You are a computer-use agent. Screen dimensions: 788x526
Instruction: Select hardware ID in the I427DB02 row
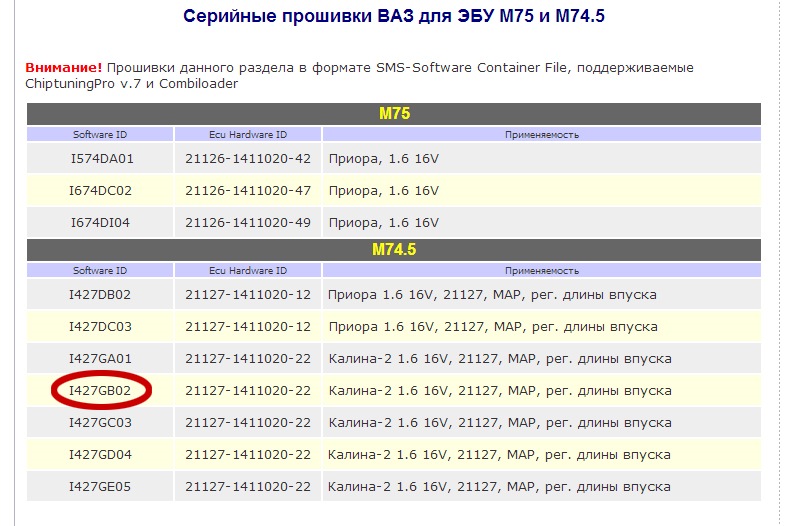(248, 294)
